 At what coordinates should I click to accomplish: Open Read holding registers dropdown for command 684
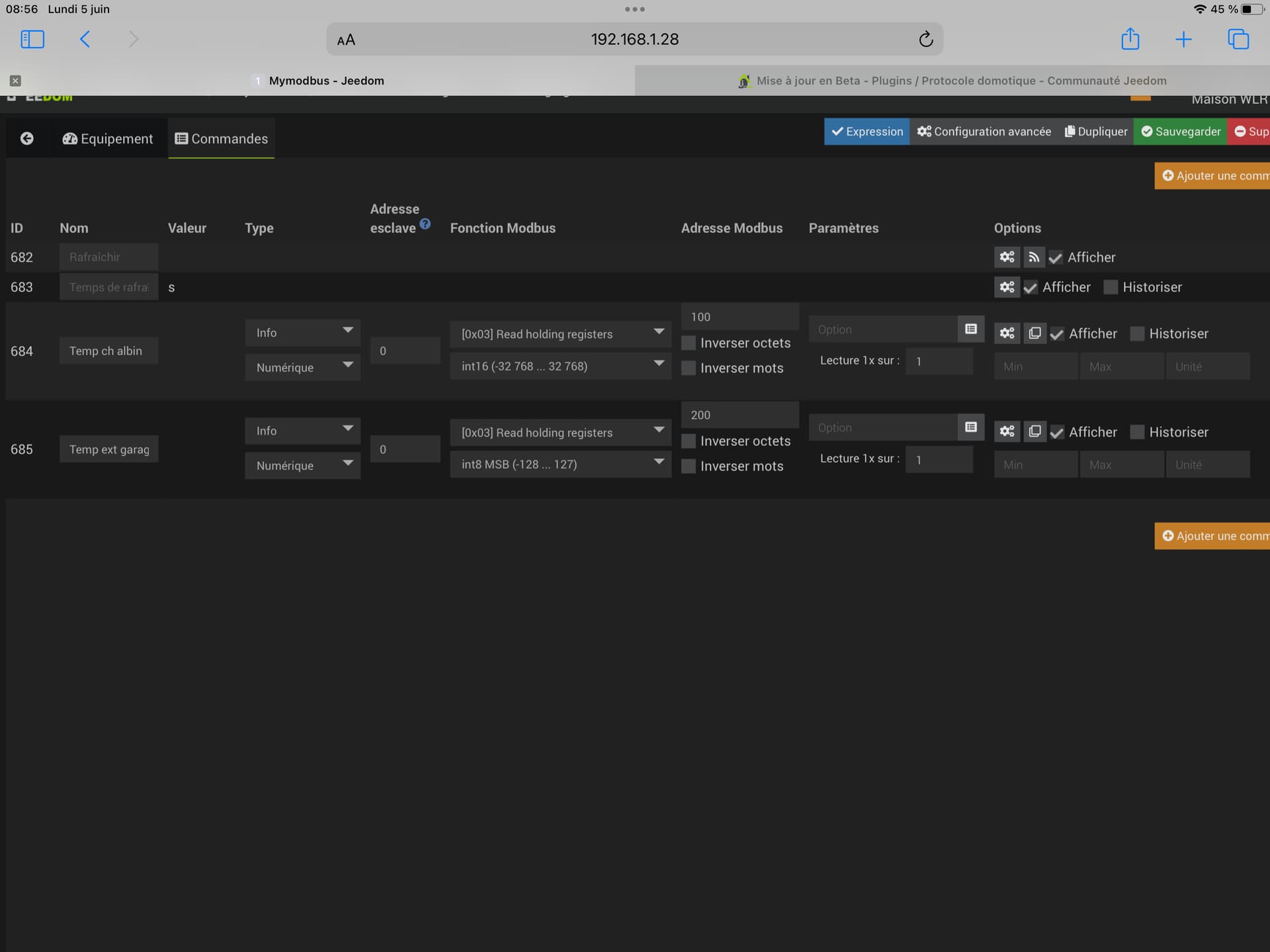click(560, 333)
